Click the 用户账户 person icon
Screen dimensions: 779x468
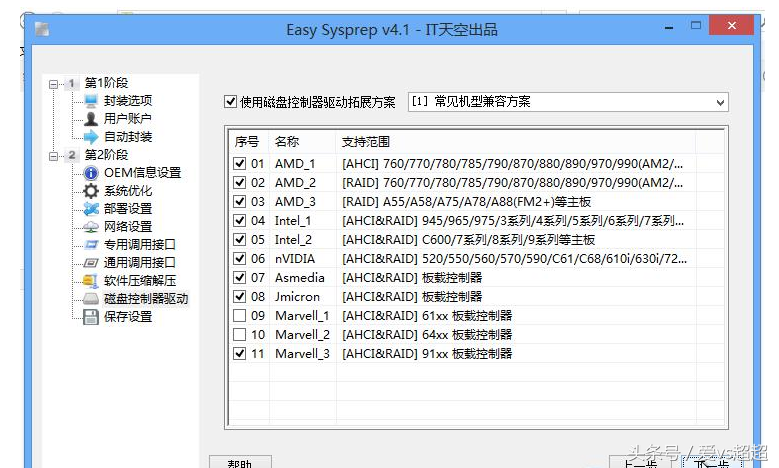91,119
